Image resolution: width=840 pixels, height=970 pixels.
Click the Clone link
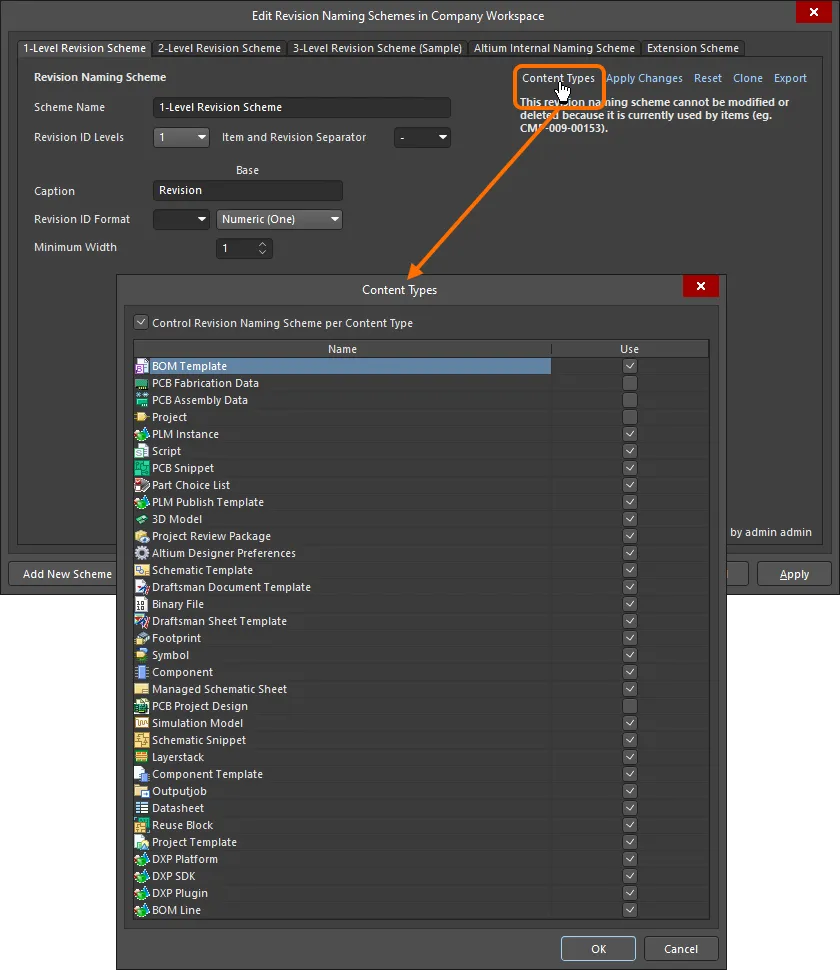click(748, 79)
